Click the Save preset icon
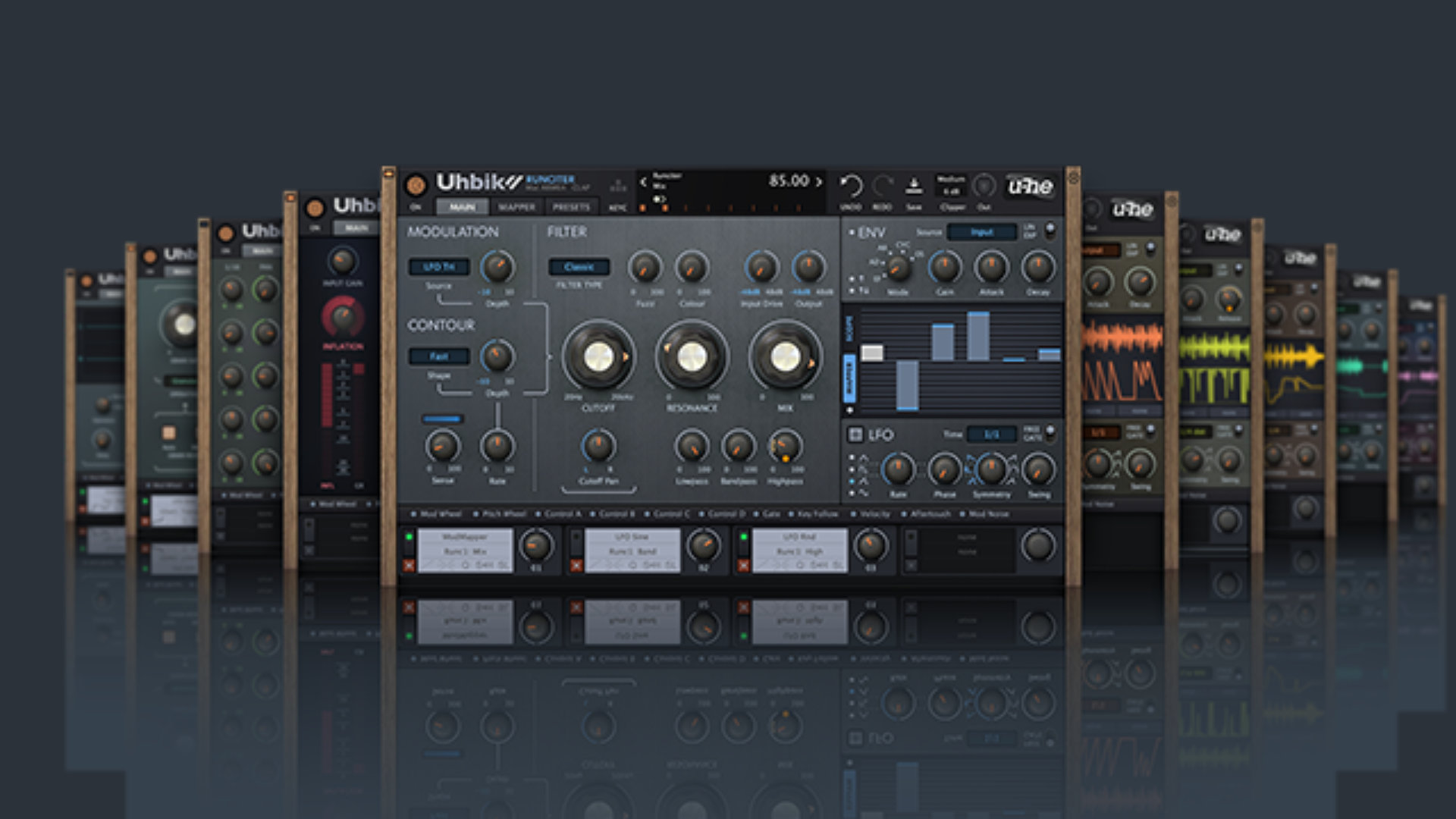This screenshot has height=819, width=1456. (914, 186)
